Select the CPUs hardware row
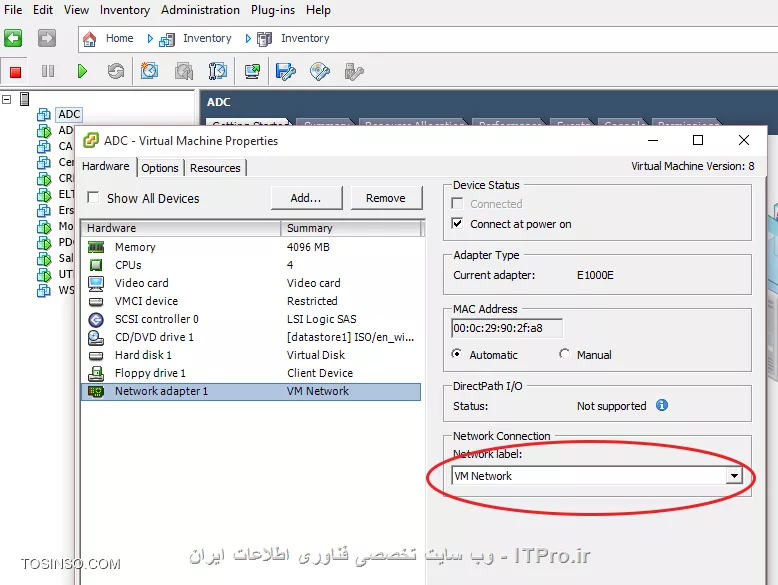778x585 pixels. [251, 265]
